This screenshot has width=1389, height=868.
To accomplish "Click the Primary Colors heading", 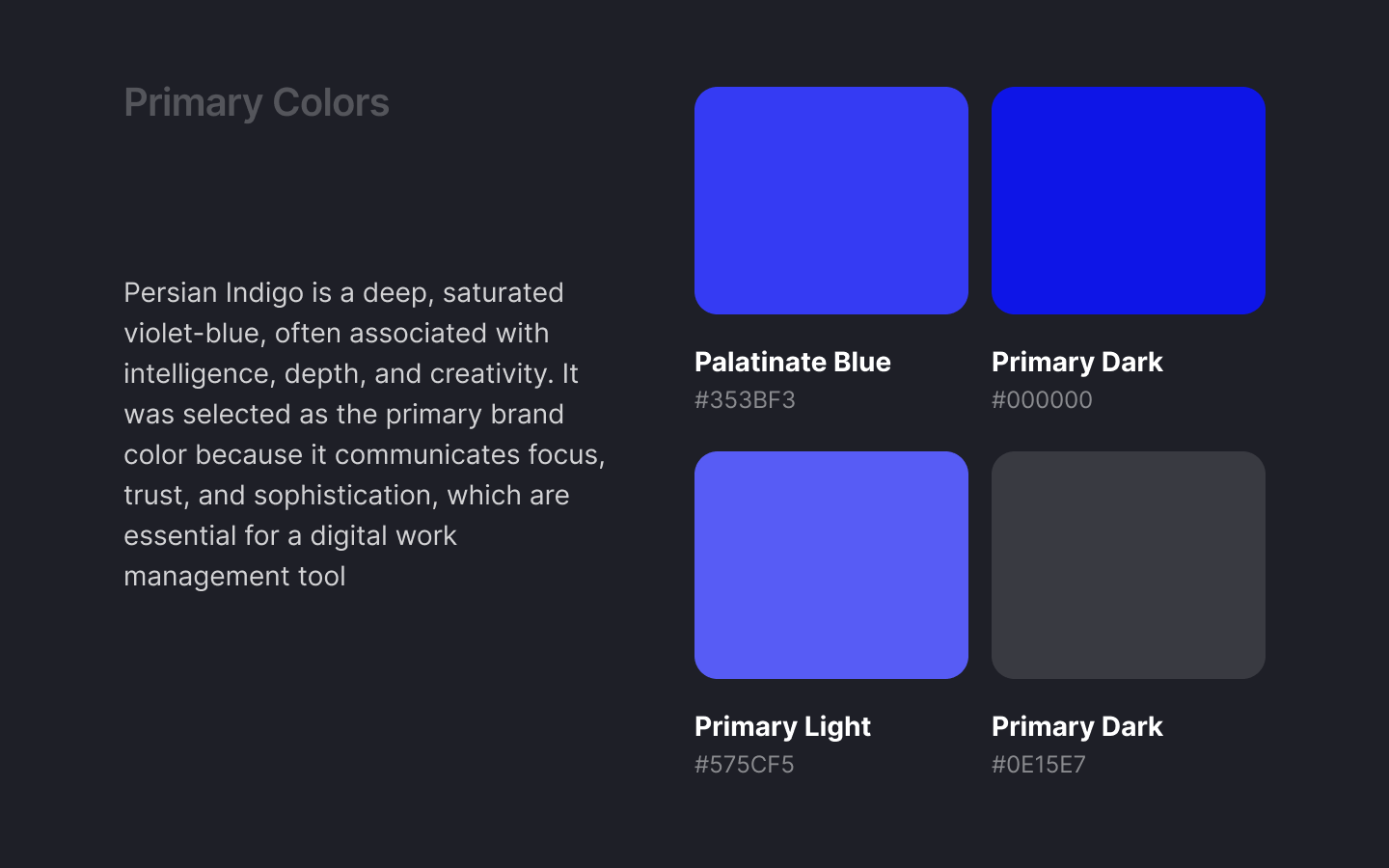I will pos(257,102).
